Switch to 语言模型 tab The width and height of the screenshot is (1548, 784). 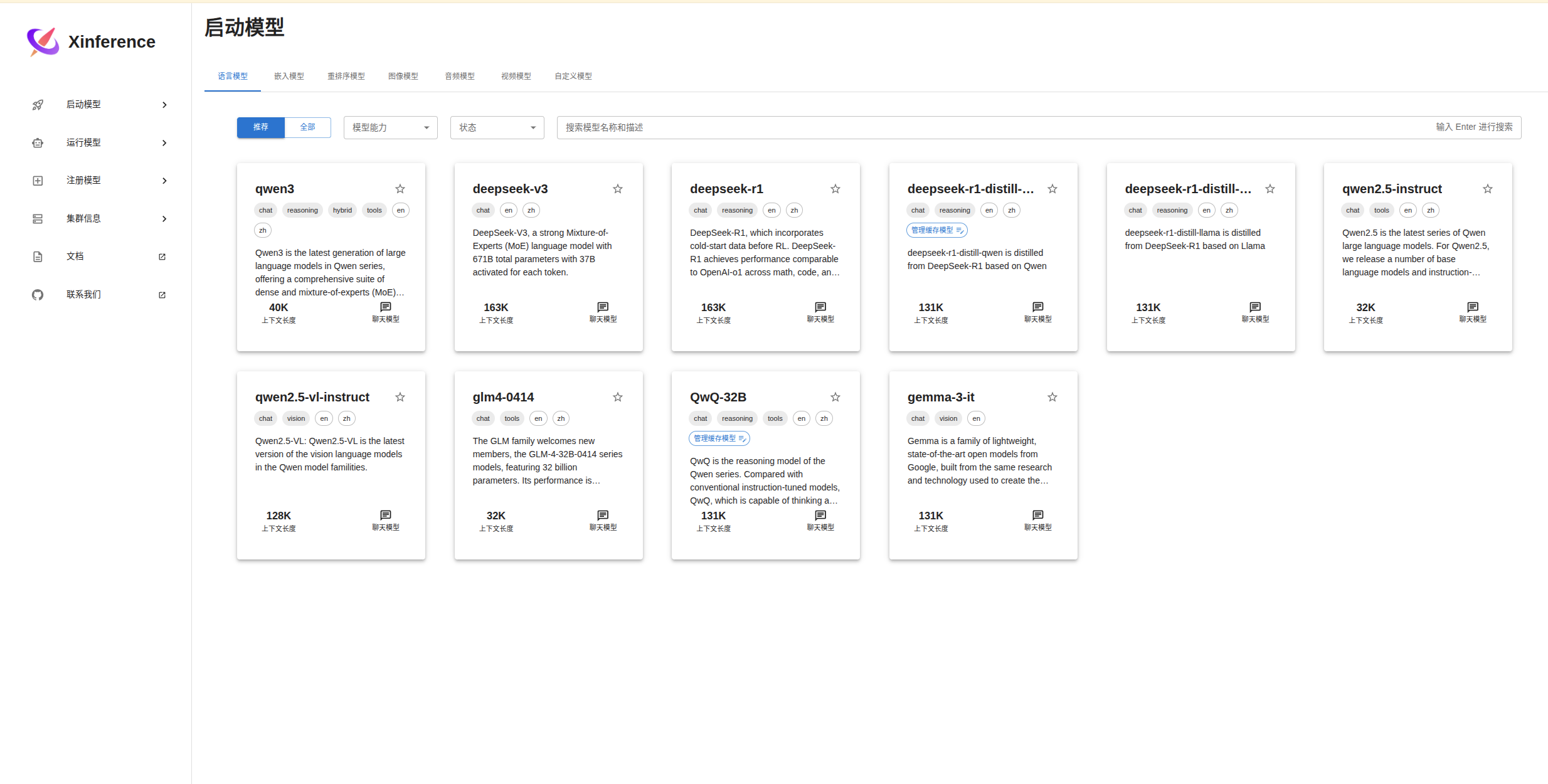pos(233,76)
